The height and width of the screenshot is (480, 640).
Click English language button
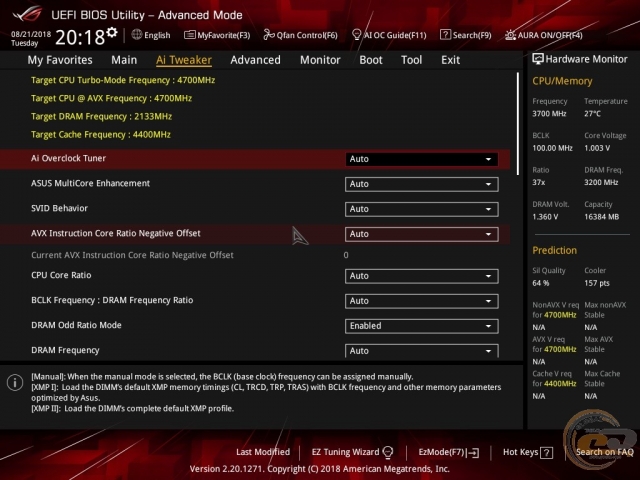tap(151, 35)
